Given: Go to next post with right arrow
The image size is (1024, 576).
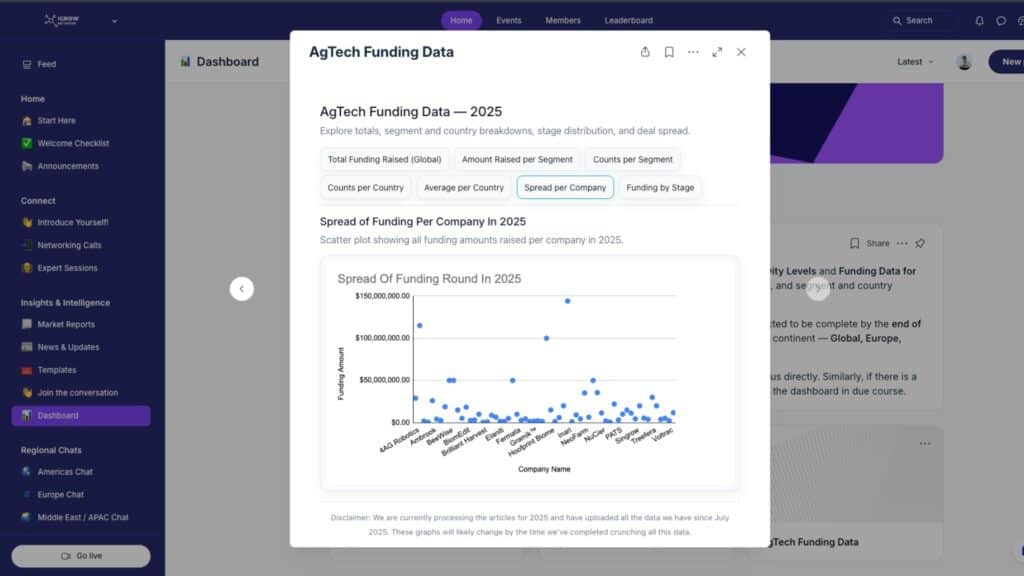Looking at the screenshot, I should [818, 289].
